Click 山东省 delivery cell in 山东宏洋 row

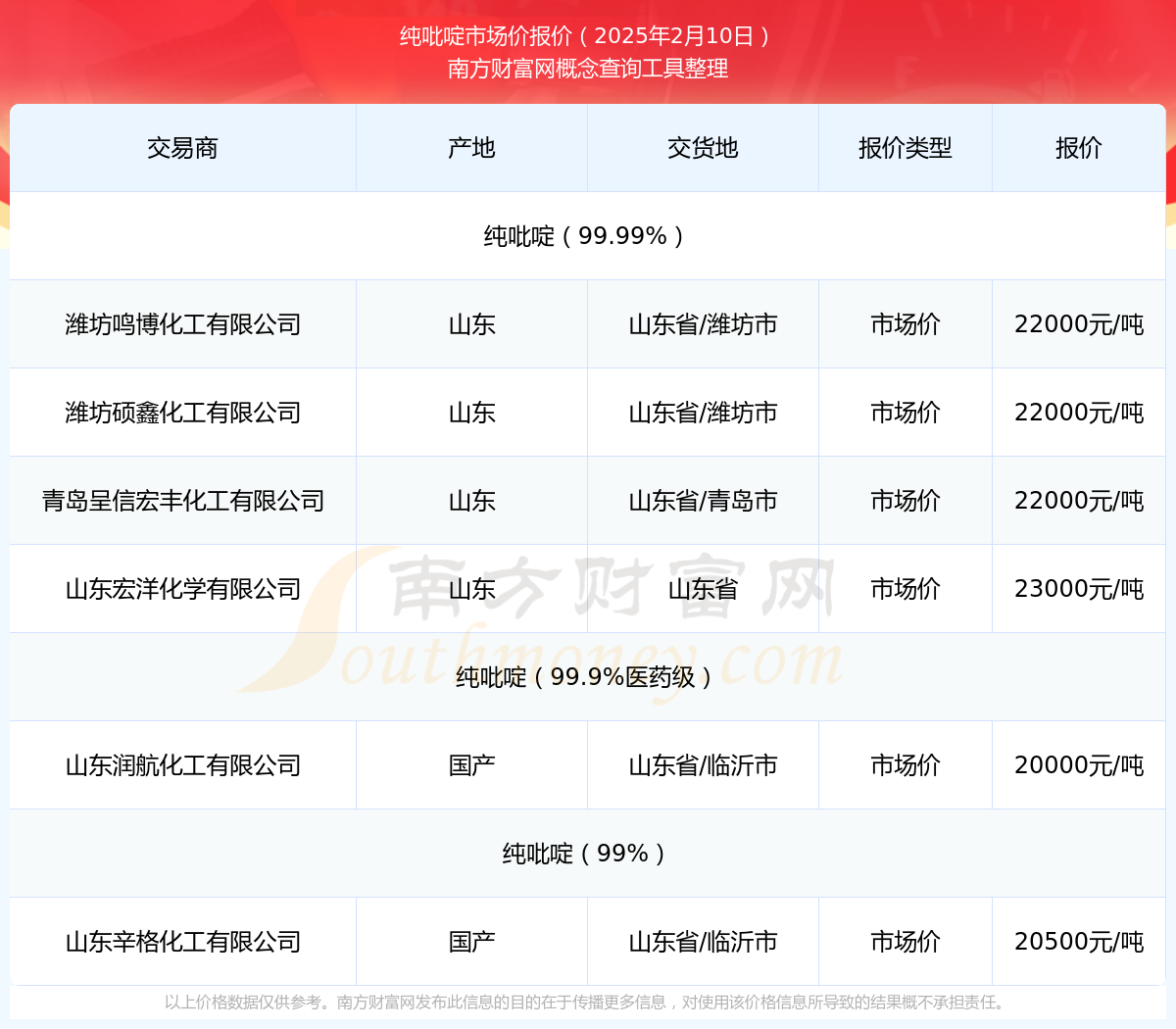tap(703, 589)
